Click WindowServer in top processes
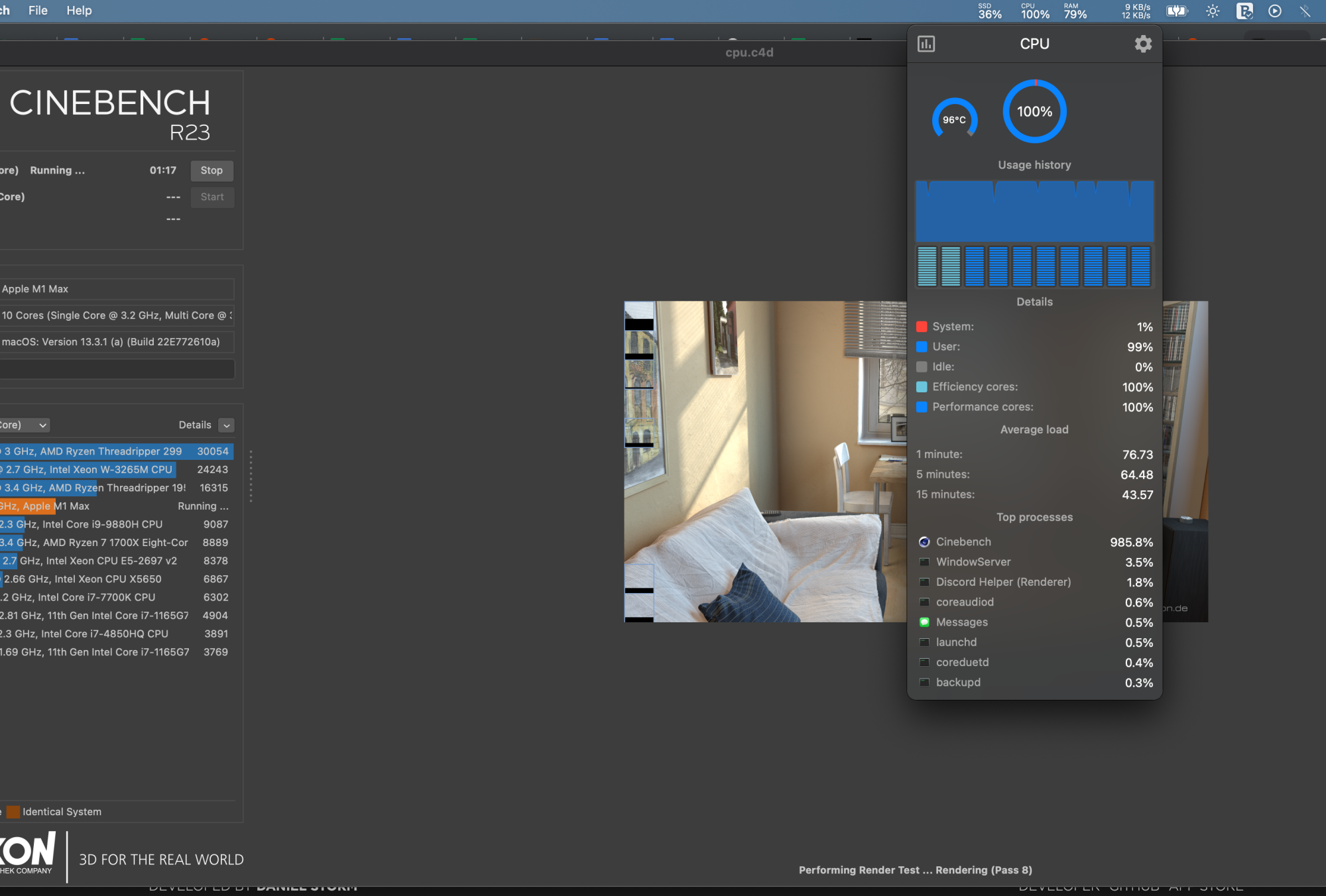This screenshot has width=1326, height=896. click(x=1034, y=562)
